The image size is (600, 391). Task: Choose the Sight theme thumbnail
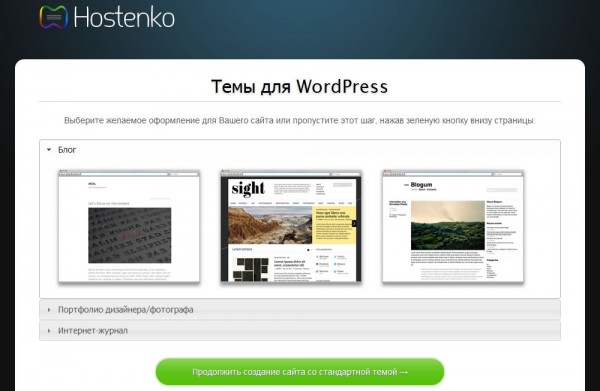click(291, 226)
